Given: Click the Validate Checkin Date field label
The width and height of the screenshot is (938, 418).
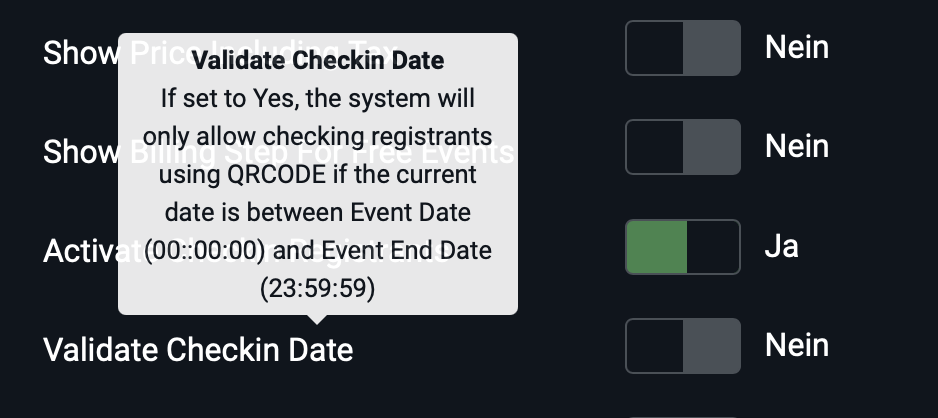Looking at the screenshot, I should (198, 350).
